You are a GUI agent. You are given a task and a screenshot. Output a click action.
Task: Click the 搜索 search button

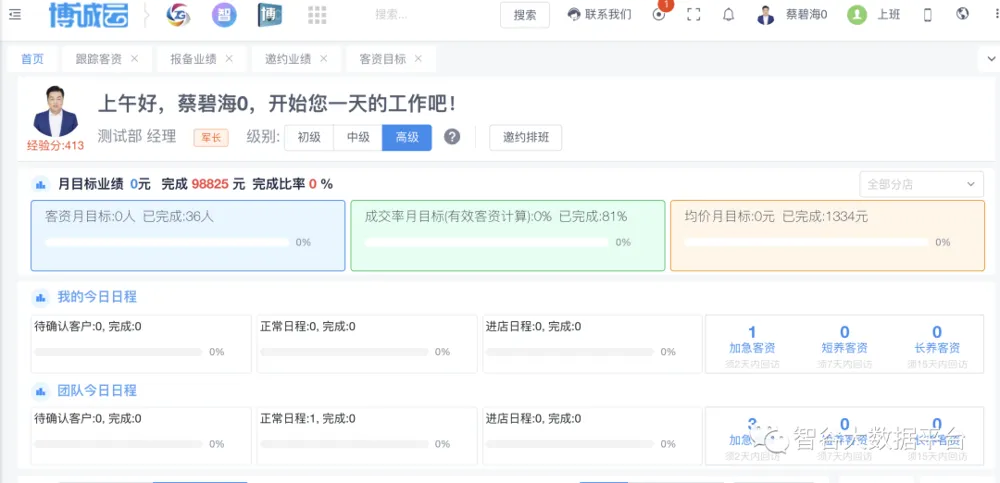(525, 15)
